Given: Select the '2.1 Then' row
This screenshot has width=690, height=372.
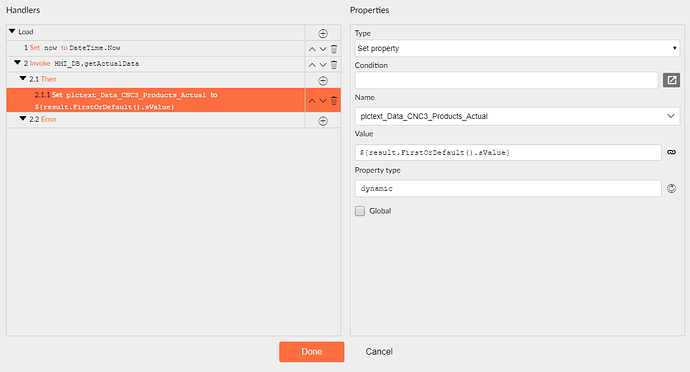Looking at the screenshot, I should 156,80.
